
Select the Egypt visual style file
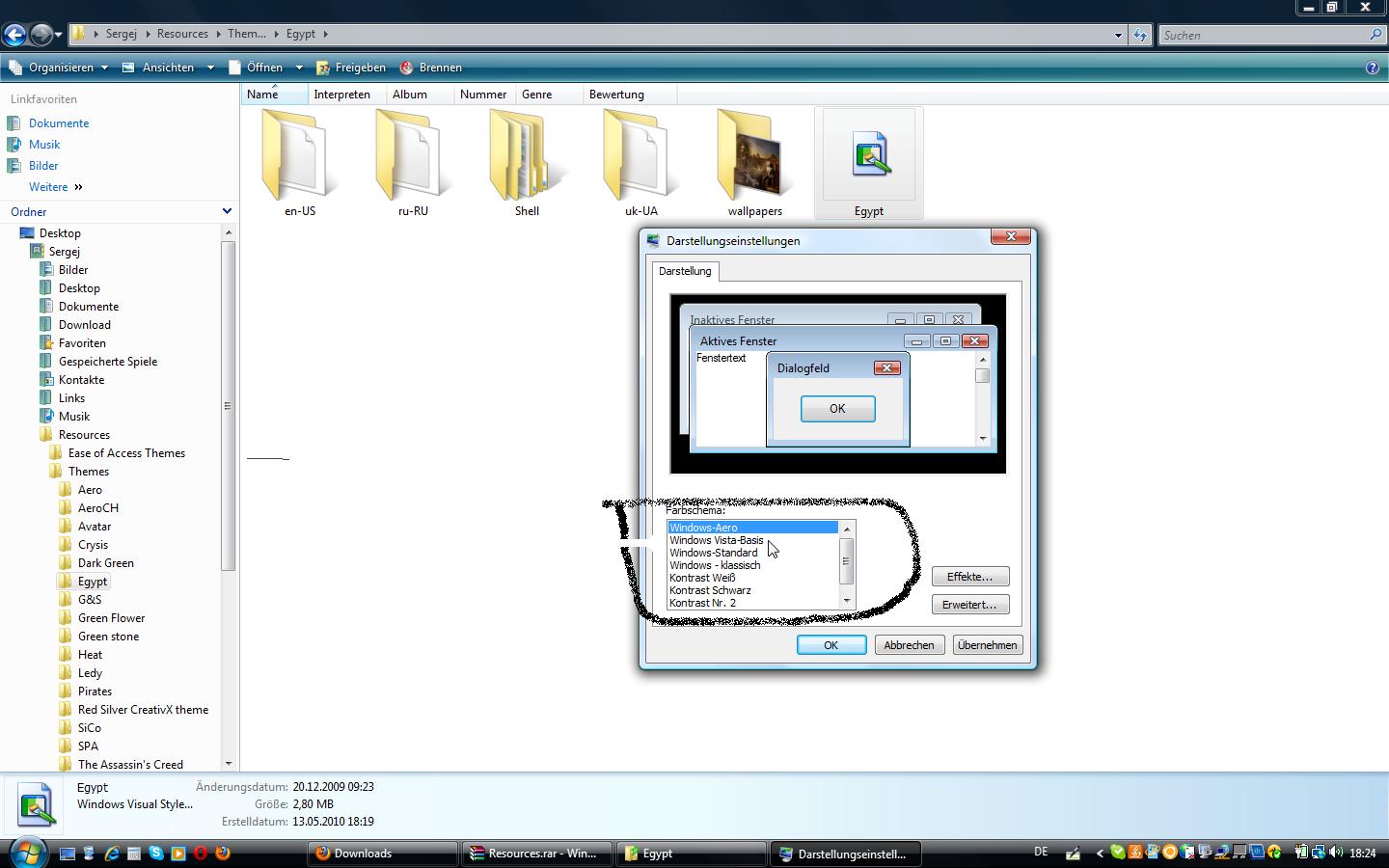(869, 162)
